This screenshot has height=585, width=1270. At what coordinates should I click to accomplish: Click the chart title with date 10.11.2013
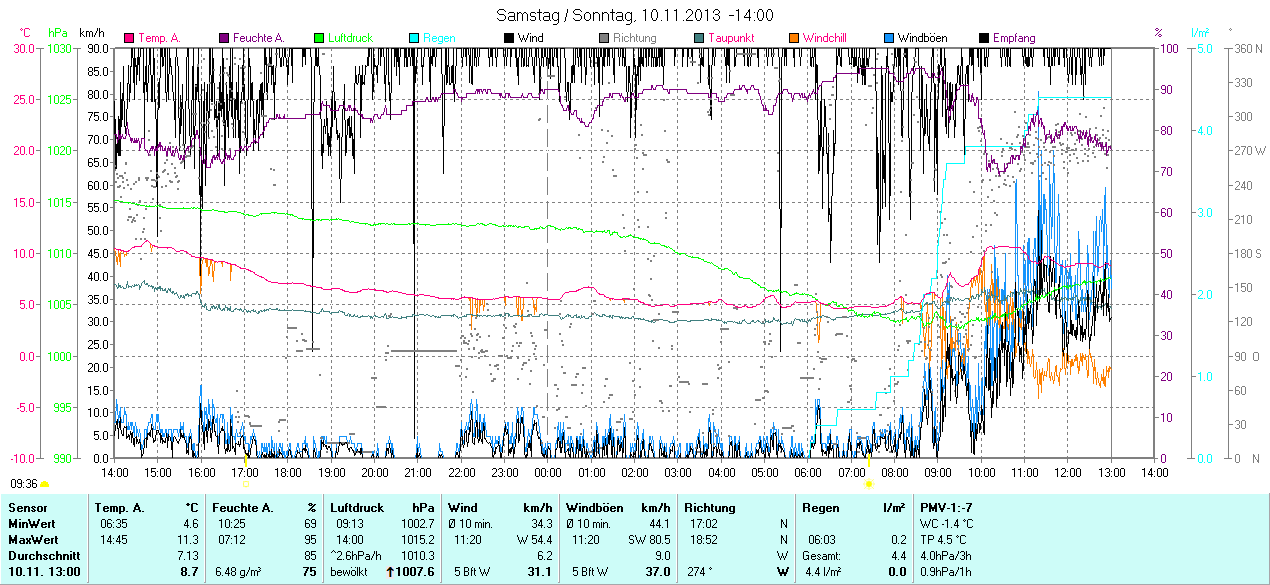click(635, 15)
